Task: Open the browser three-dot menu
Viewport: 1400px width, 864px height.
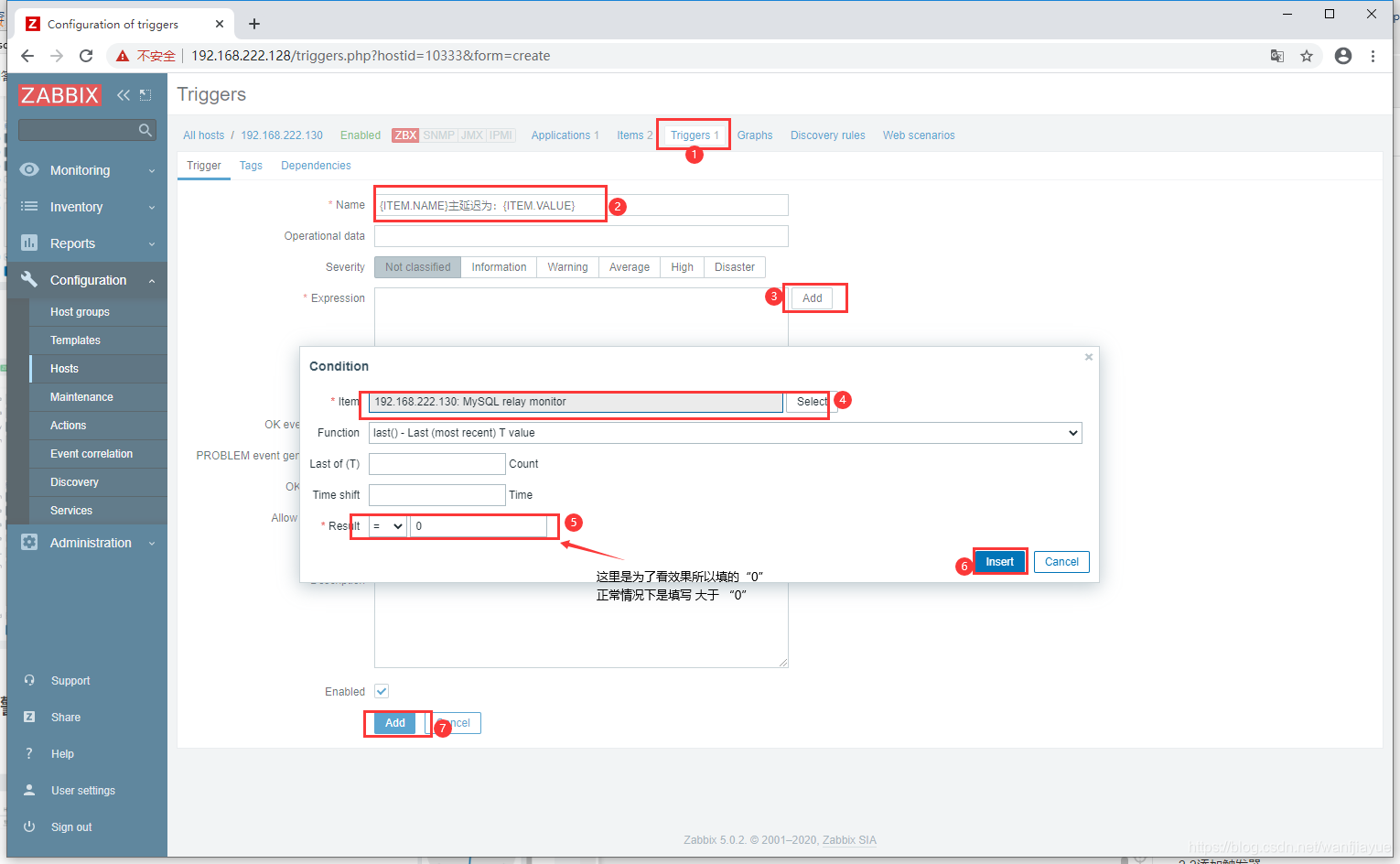Action: coord(1373,56)
